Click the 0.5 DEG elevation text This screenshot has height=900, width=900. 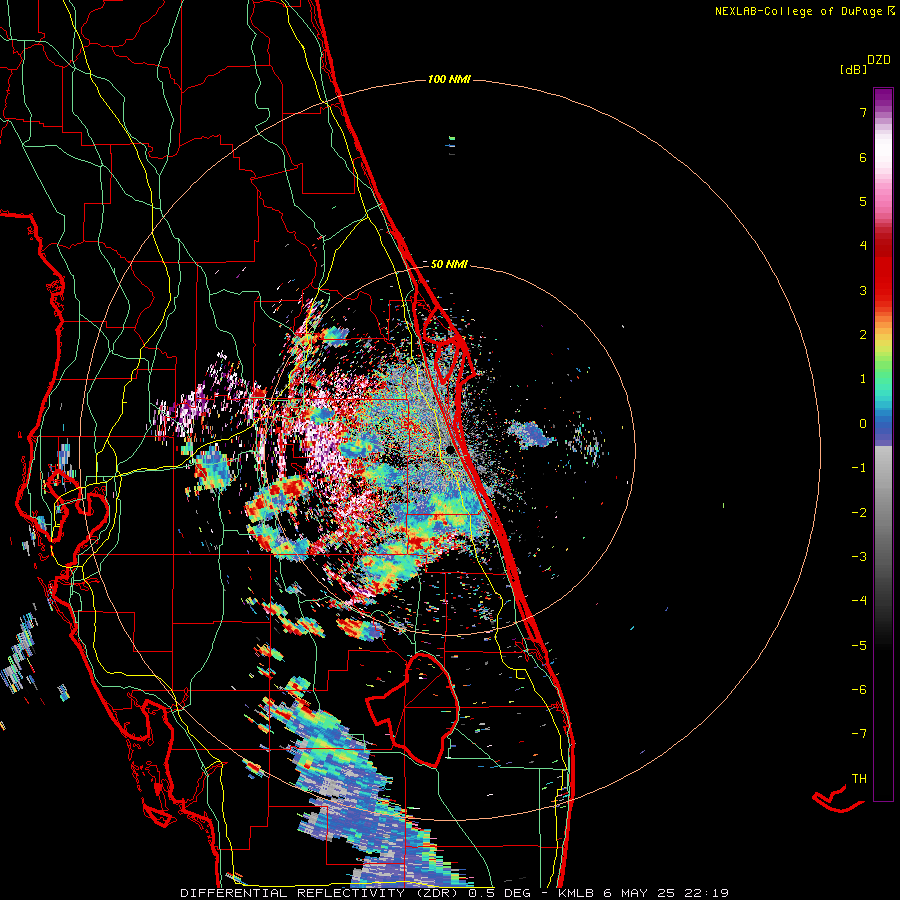point(499,893)
